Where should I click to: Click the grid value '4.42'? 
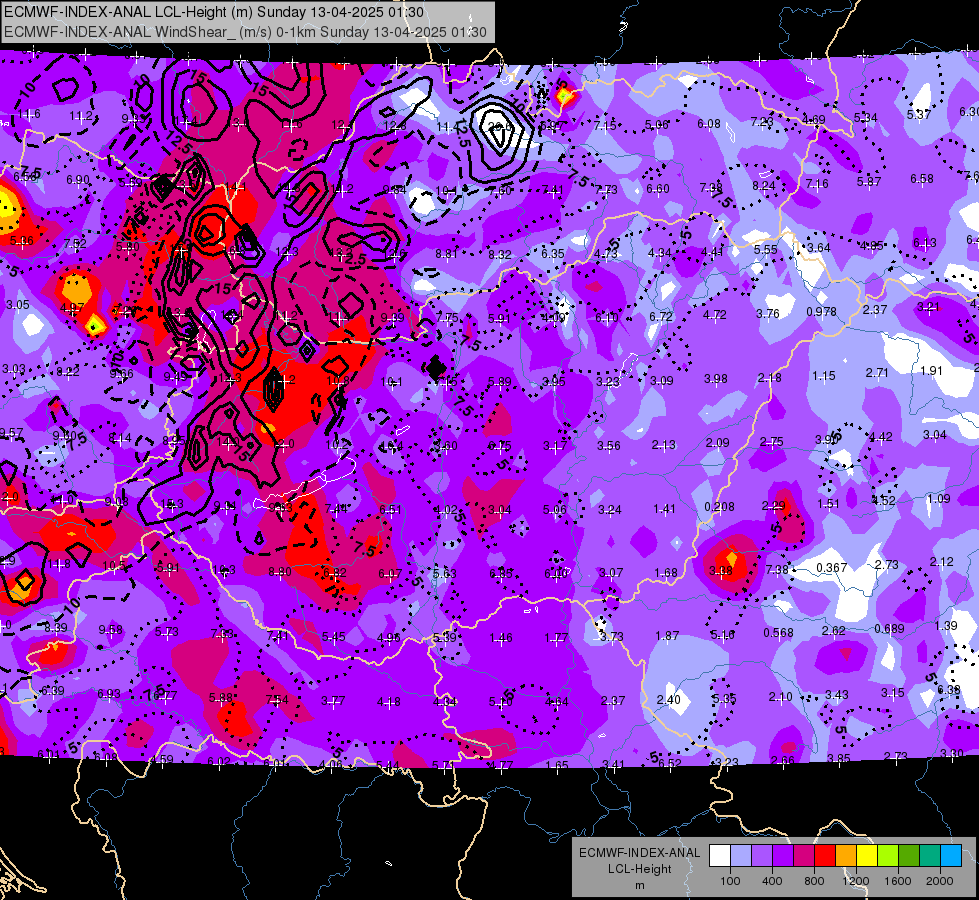click(880, 437)
